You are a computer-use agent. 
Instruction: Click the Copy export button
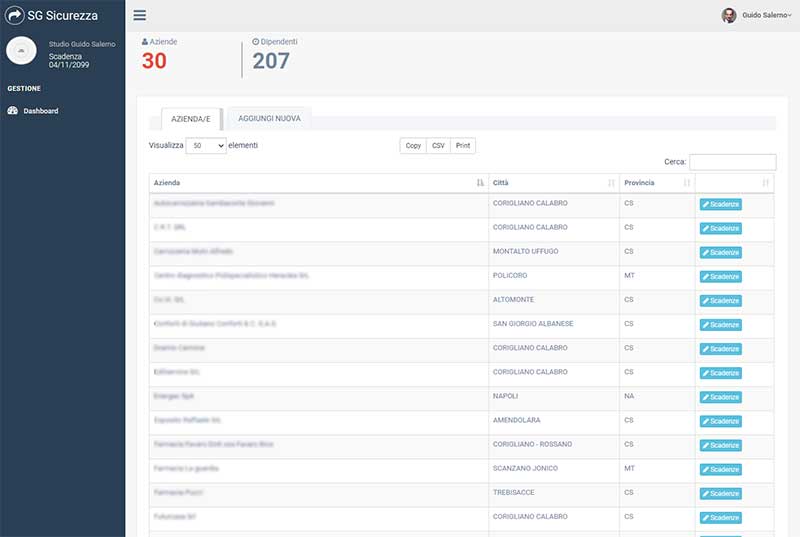click(413, 145)
